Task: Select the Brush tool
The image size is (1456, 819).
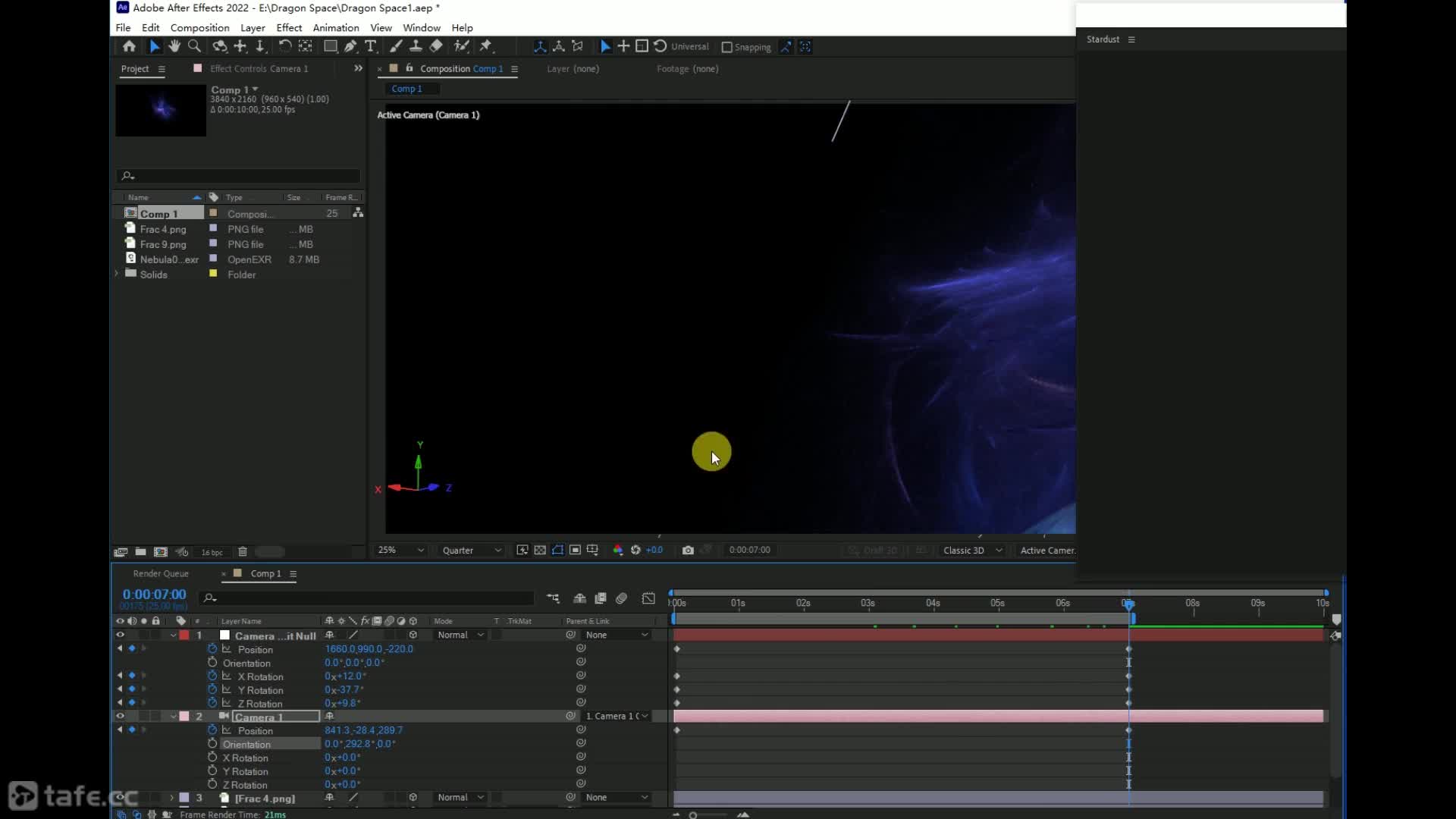Action: click(x=396, y=46)
